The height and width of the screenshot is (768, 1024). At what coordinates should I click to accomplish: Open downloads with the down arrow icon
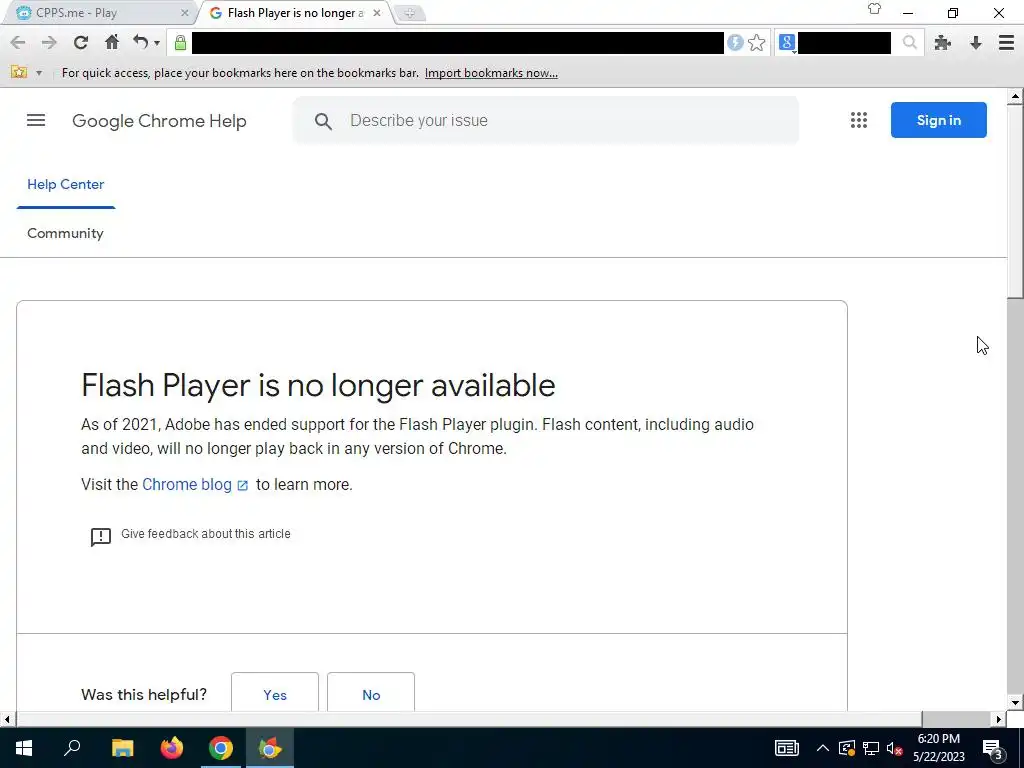click(x=976, y=43)
